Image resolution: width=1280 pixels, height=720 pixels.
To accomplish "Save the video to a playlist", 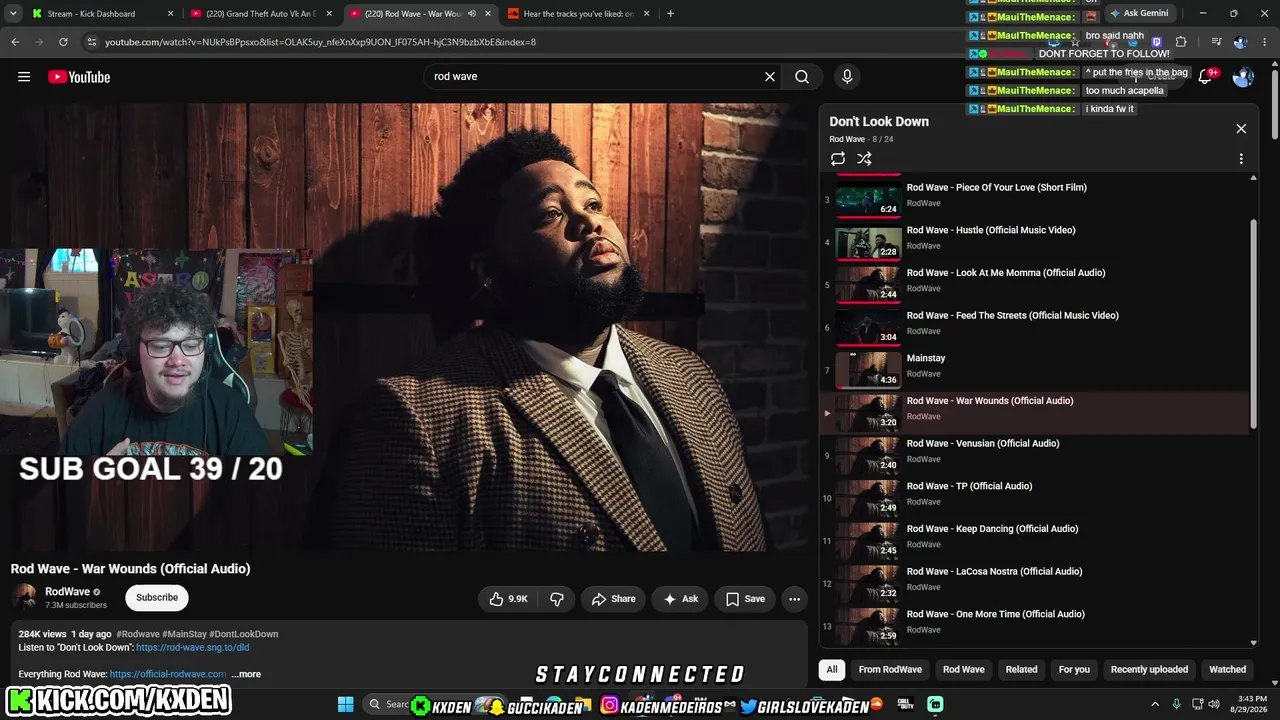I will click(x=745, y=599).
